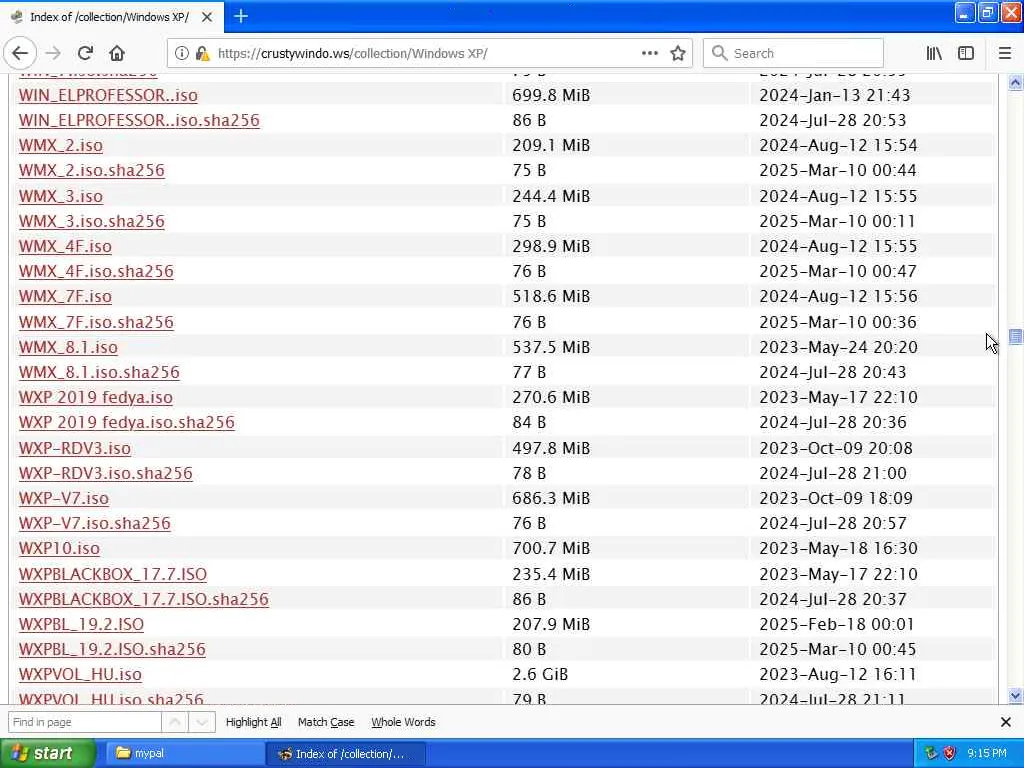The width and height of the screenshot is (1024, 768).
Task: Click the system clock showing 9:15 PM
Action: pos(987,753)
